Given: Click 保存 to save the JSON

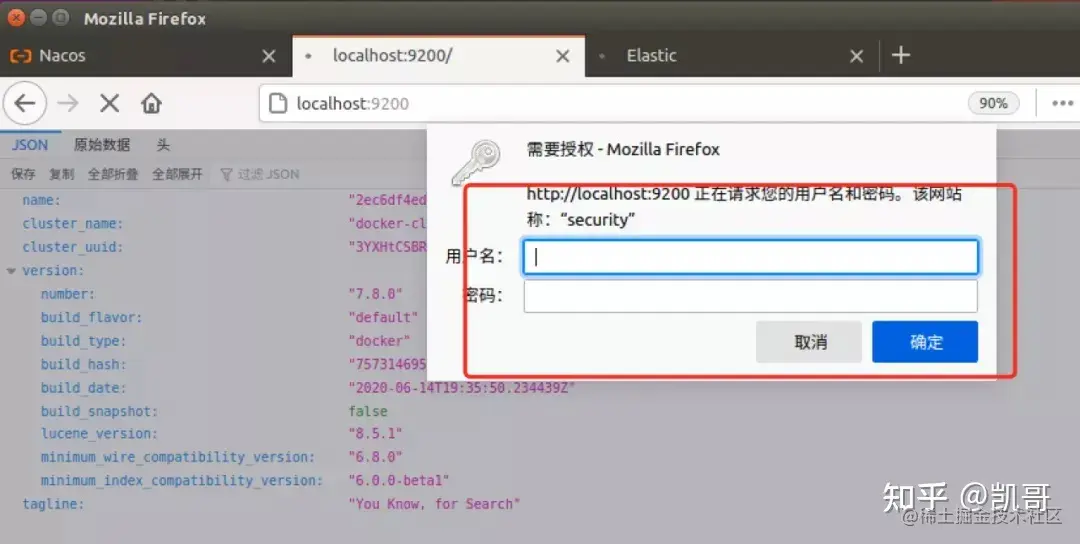Looking at the screenshot, I should click(23, 174).
